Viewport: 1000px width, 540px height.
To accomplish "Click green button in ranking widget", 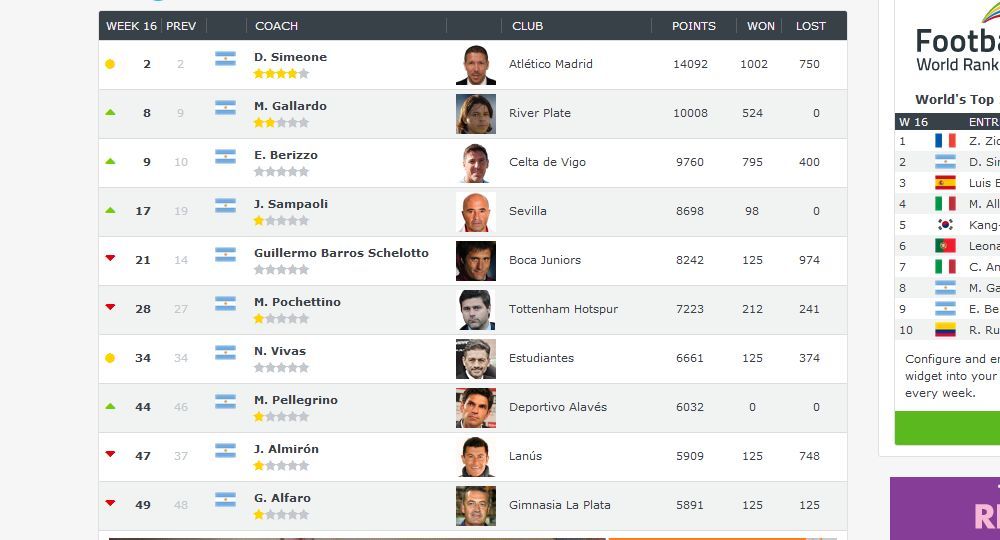I will click(x=950, y=428).
